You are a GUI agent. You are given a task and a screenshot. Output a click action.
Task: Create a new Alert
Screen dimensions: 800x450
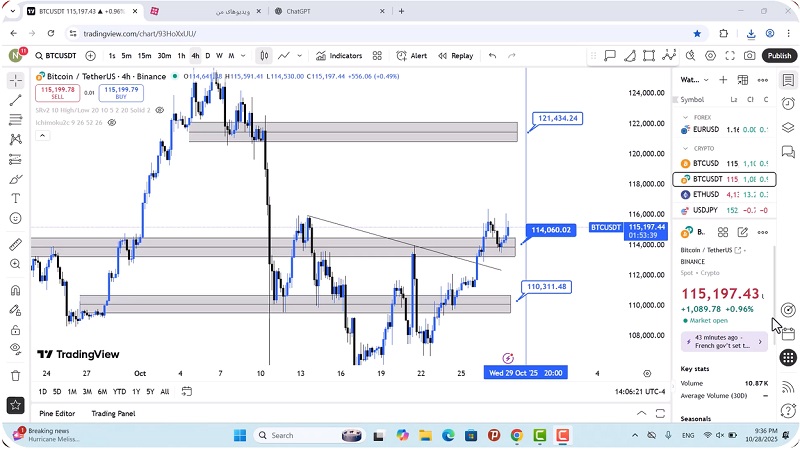411,56
